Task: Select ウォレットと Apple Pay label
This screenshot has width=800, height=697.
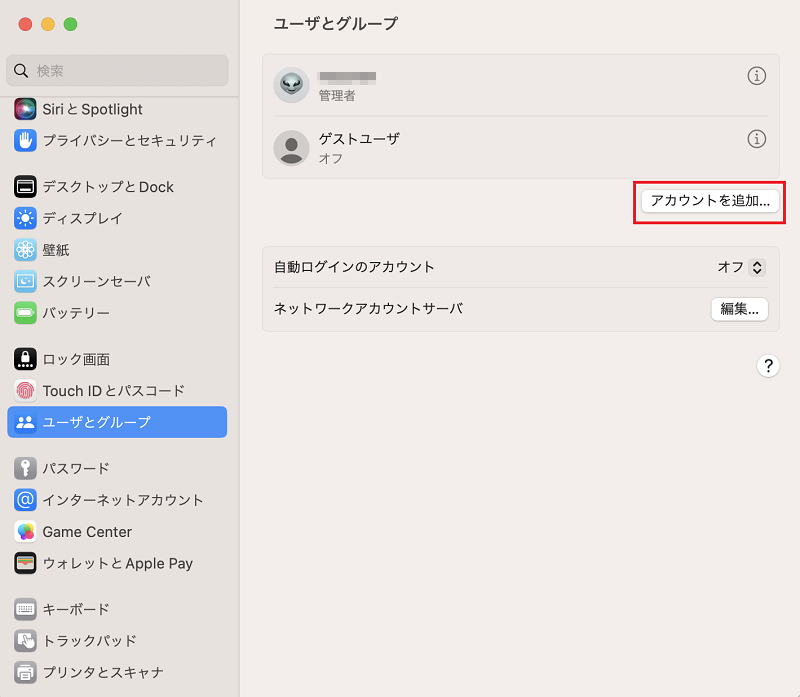Action: [x=118, y=563]
